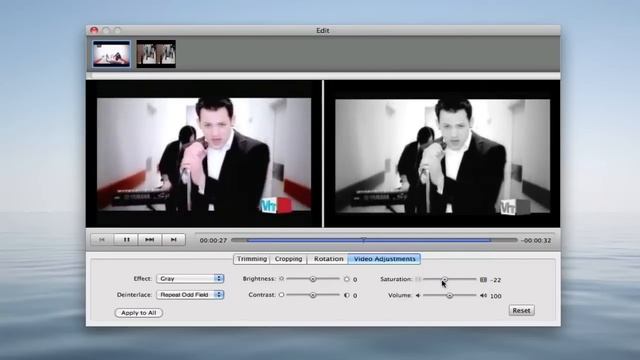Click Apply to All button
The height and width of the screenshot is (360, 640).
(x=139, y=313)
